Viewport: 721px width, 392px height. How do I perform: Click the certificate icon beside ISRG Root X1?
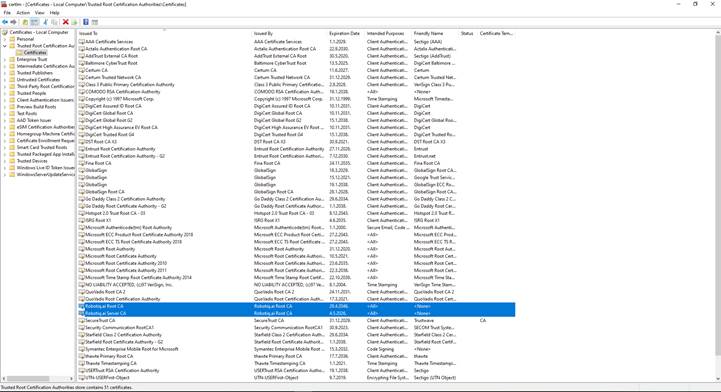click(81, 220)
